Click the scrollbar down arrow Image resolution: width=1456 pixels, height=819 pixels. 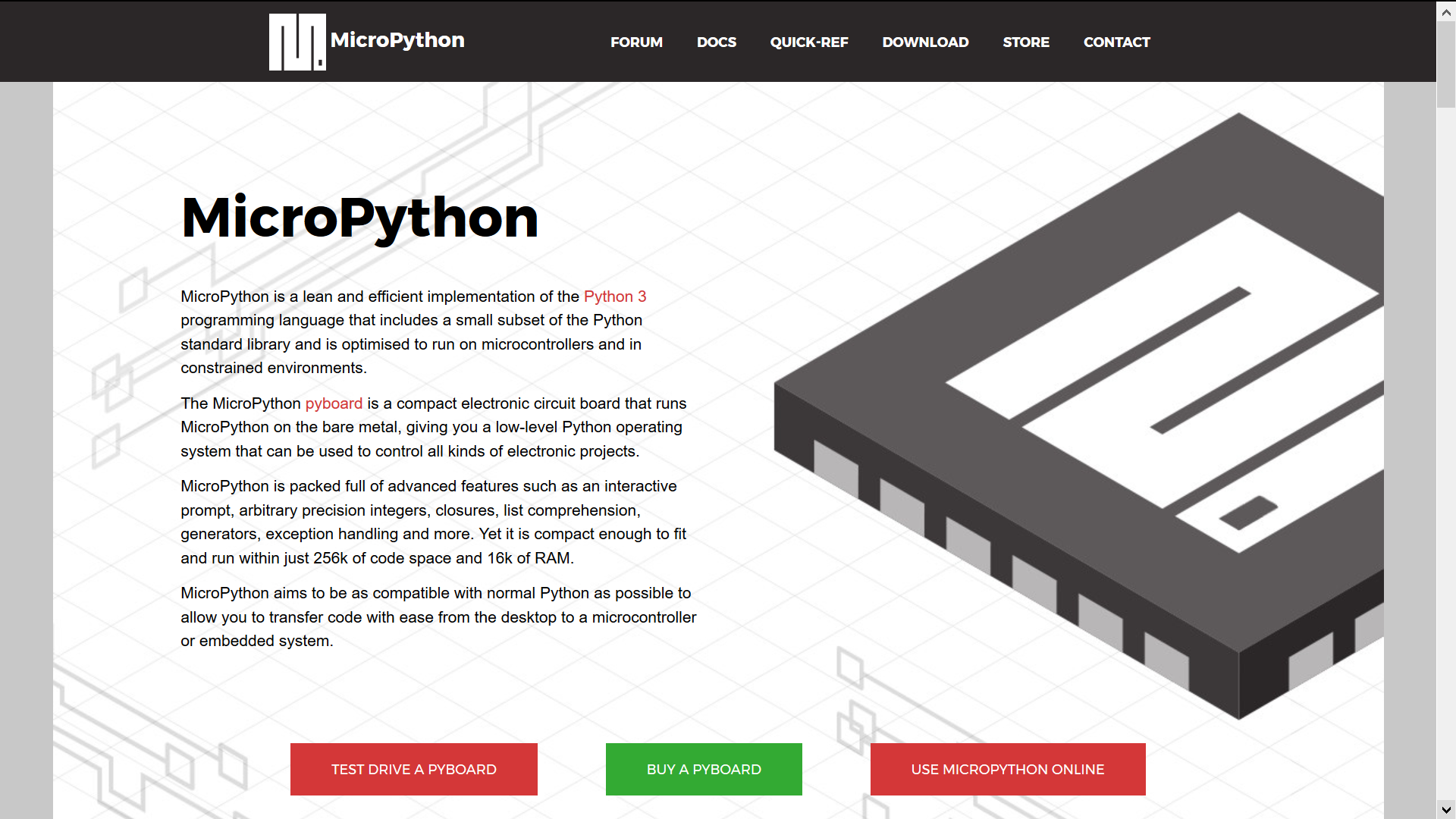point(1446,809)
